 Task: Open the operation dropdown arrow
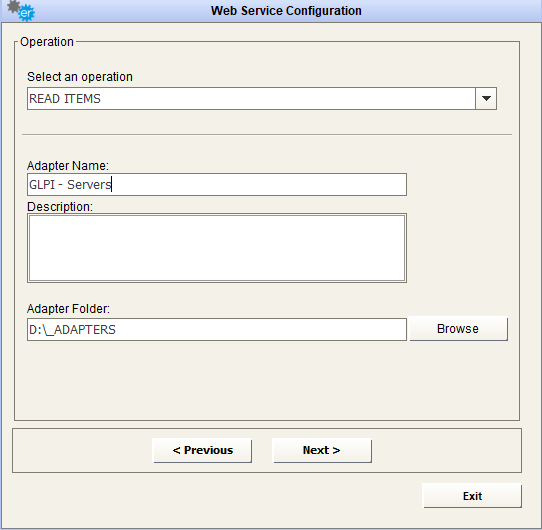tap(486, 99)
